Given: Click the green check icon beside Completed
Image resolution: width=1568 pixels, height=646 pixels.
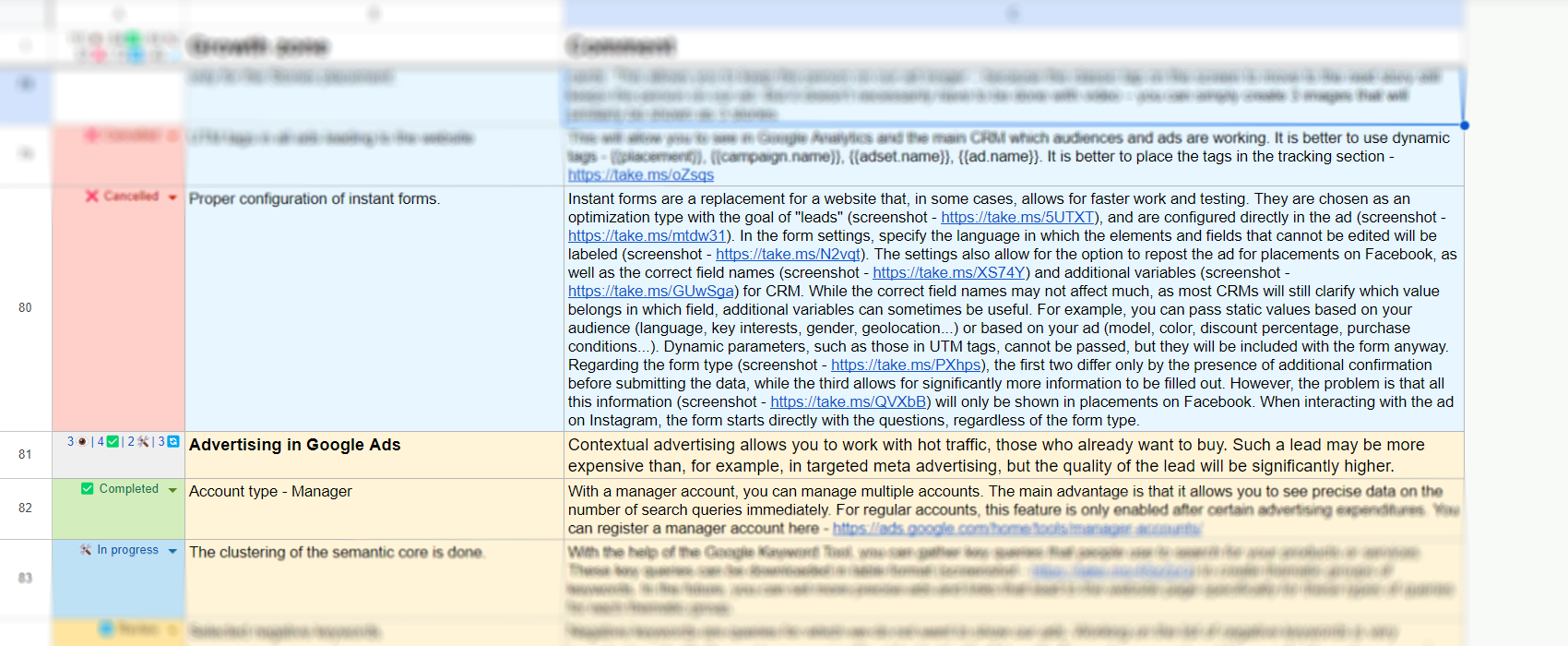Looking at the screenshot, I should tap(88, 489).
